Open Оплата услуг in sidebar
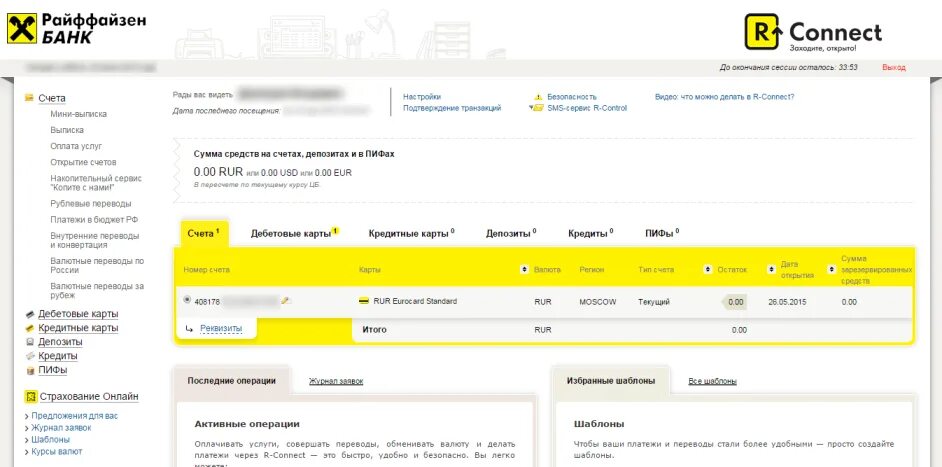Viewport: 942px width, 467px height. tap(76, 146)
